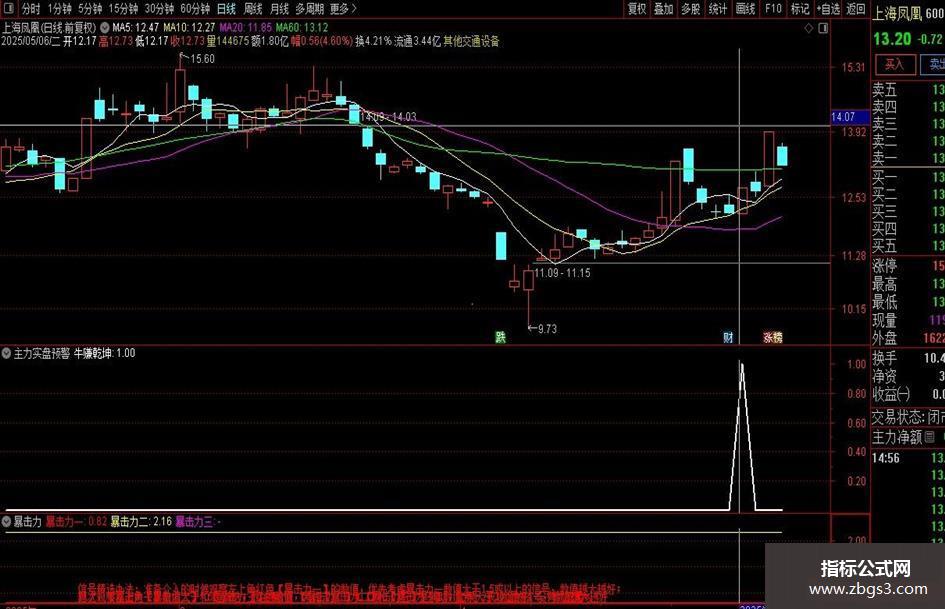Switch to 5分钟 period tab

tap(90, 9)
